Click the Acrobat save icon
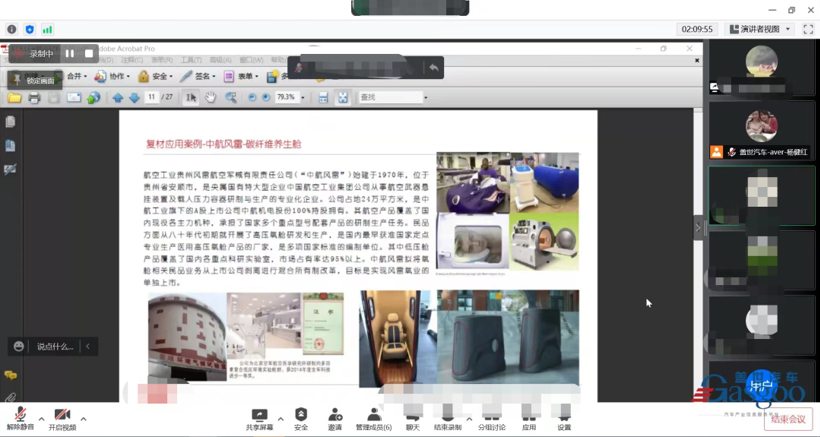 (x=54, y=98)
